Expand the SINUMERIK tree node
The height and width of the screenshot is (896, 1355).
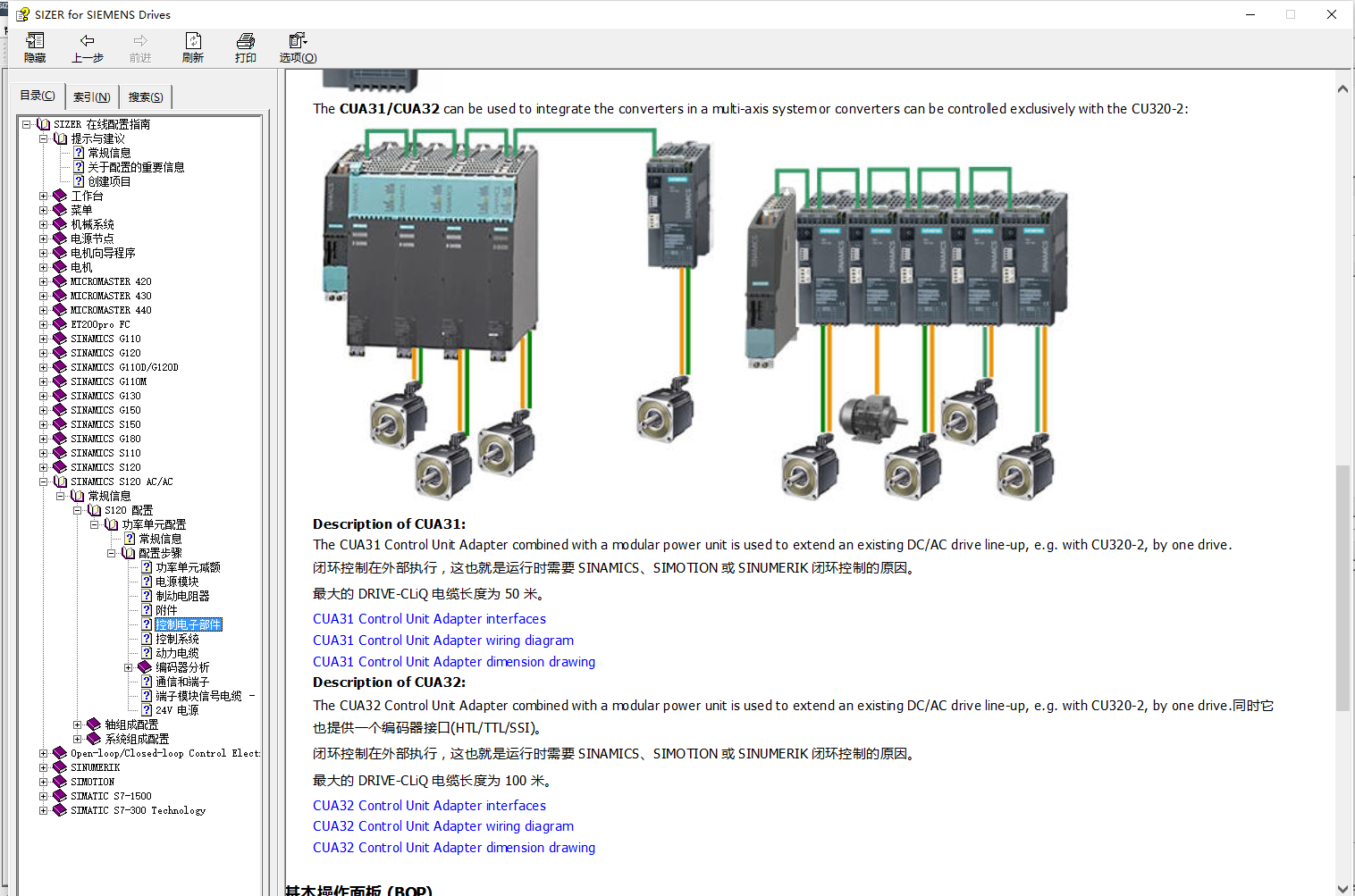(x=43, y=767)
